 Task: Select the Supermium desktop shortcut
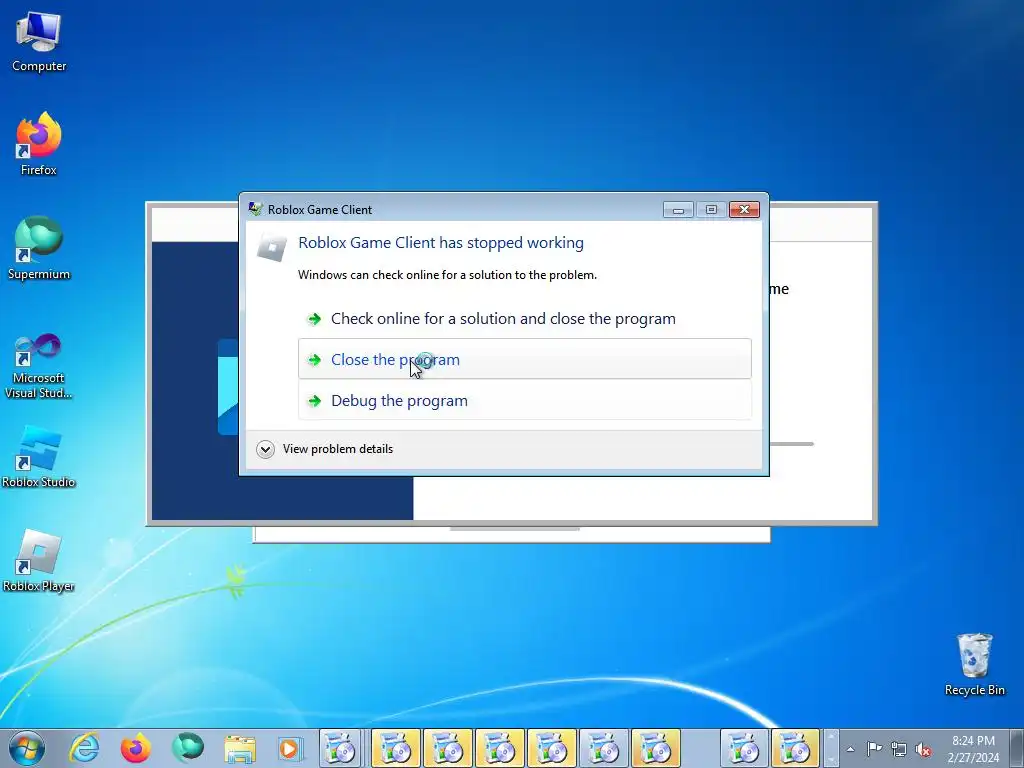point(39,248)
